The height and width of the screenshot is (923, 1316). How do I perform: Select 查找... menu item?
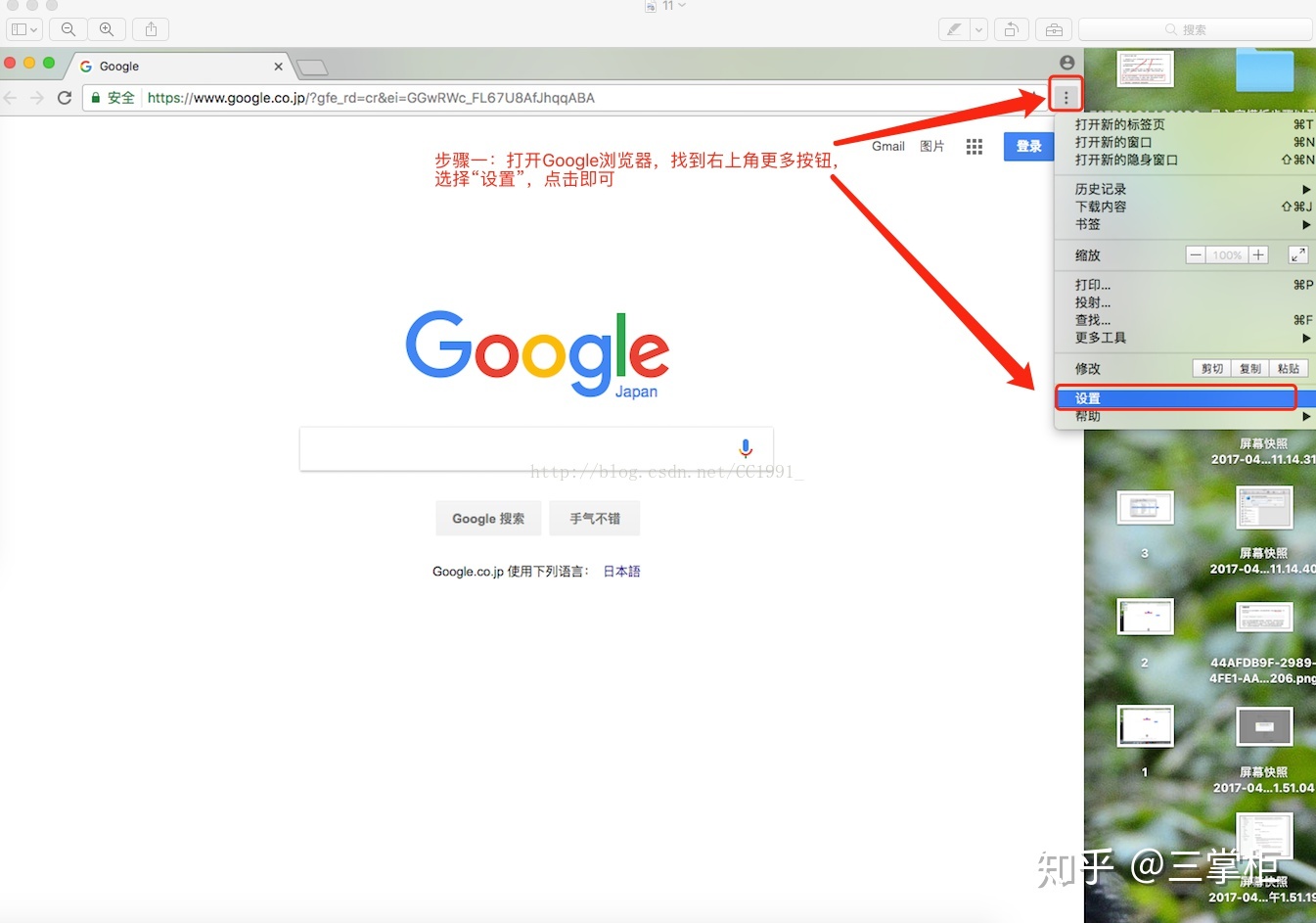pos(1186,320)
